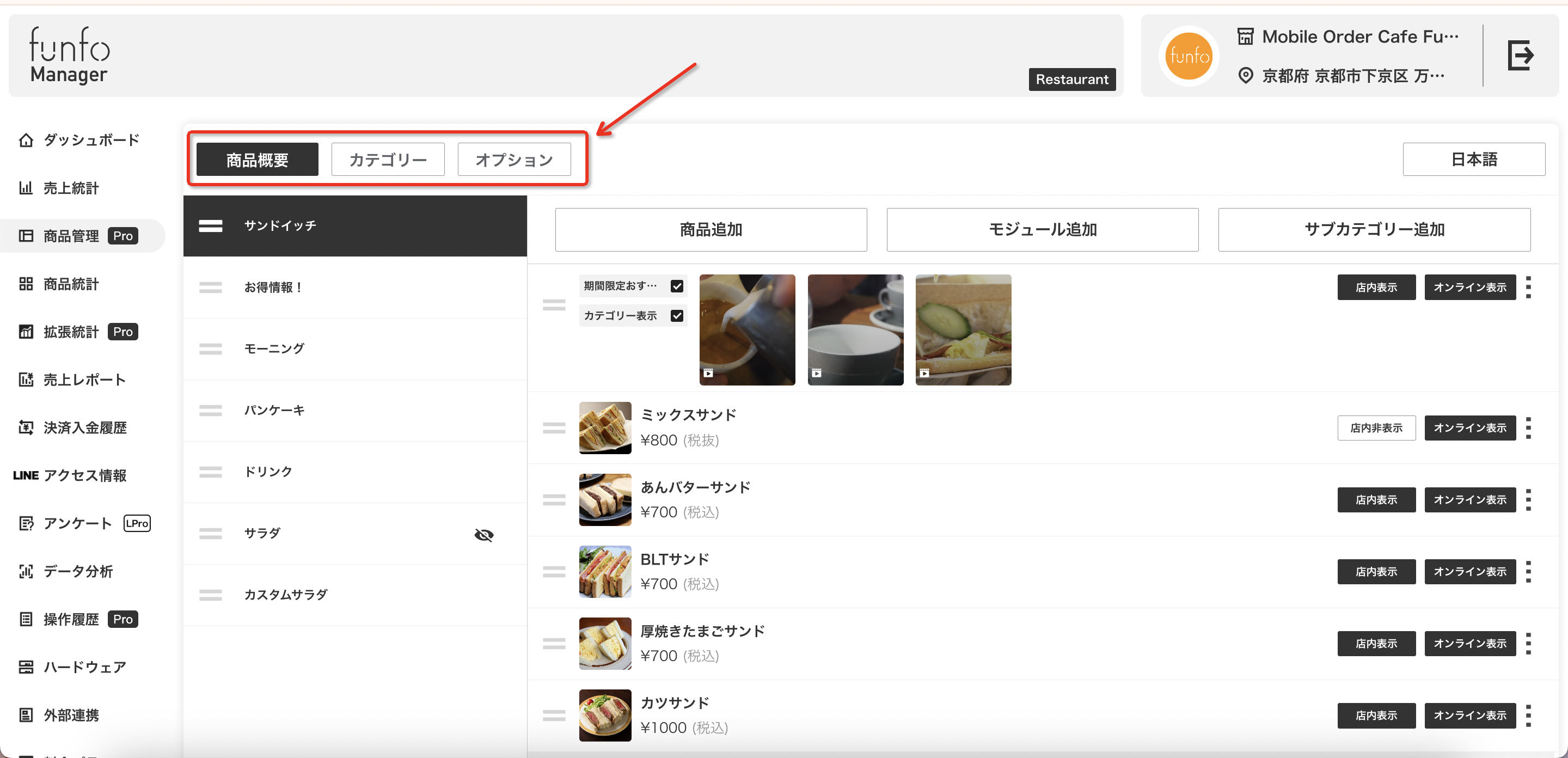Open the 日本語 language dropdown
The image size is (1568, 758).
click(1474, 160)
